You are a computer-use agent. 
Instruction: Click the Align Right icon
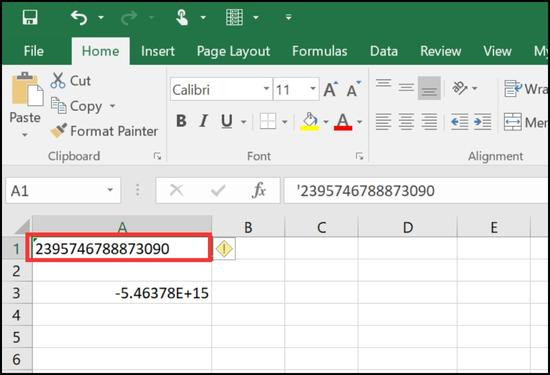coord(429,122)
